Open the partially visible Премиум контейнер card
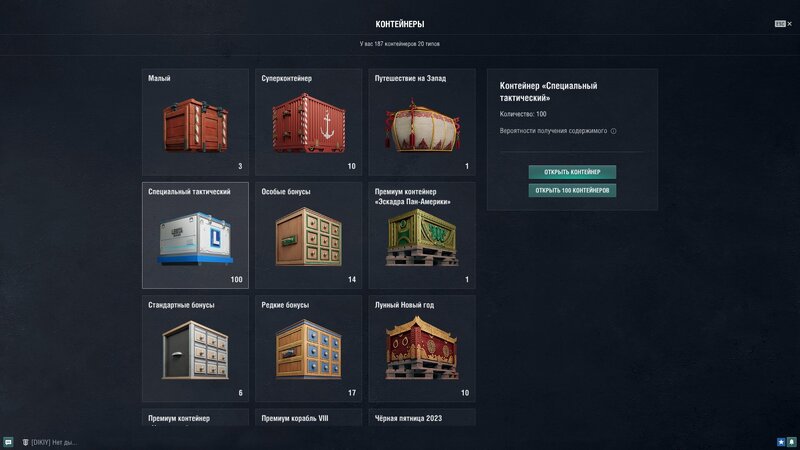 pyautogui.click(x=195, y=417)
